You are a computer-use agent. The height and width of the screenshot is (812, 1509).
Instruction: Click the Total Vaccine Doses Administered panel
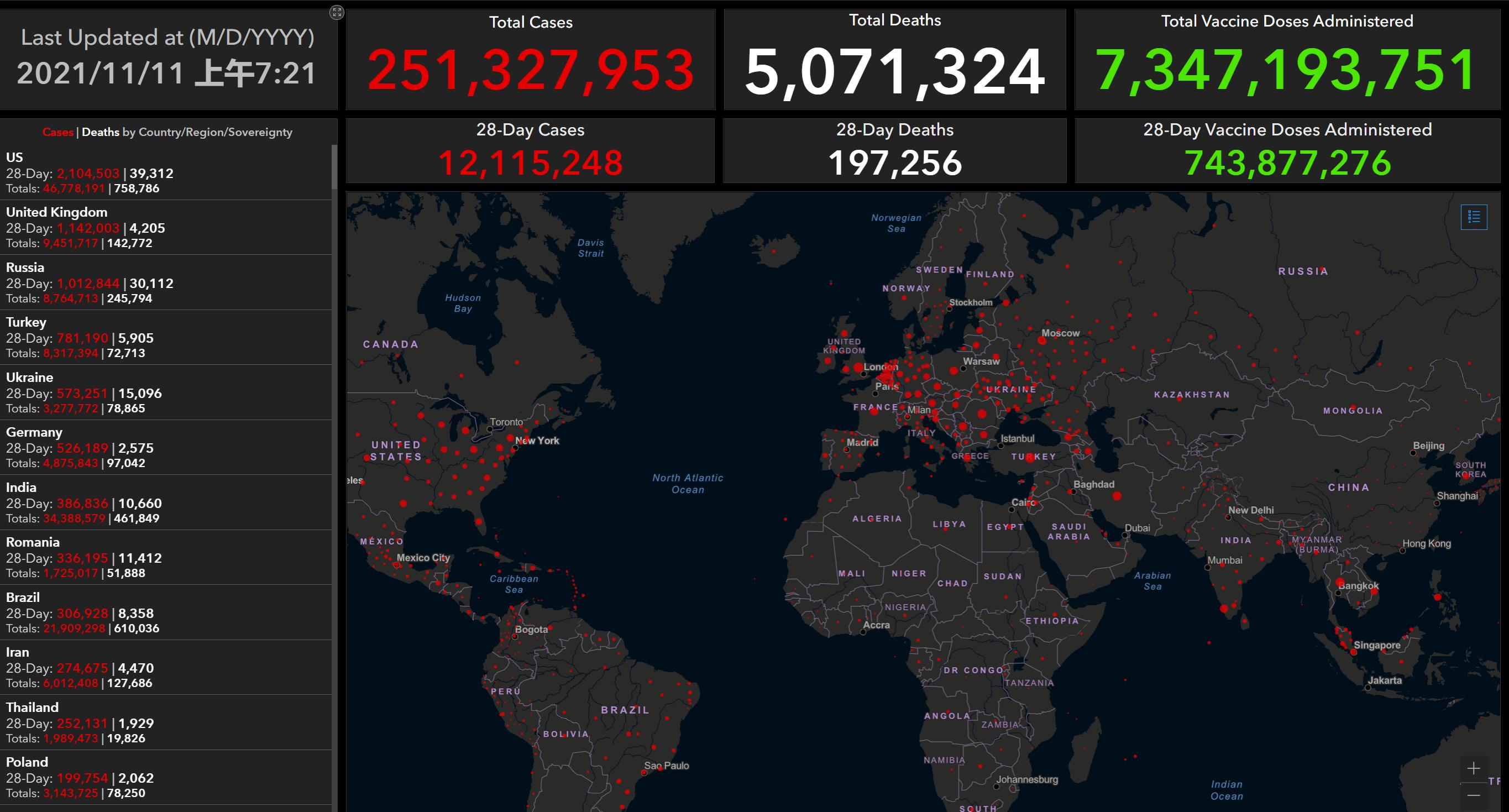1286,60
